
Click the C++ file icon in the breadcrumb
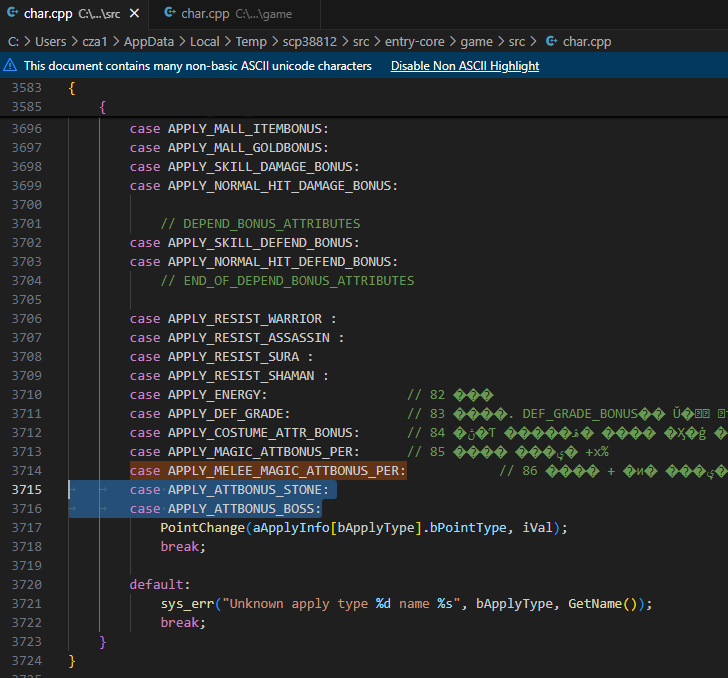click(x=550, y=42)
